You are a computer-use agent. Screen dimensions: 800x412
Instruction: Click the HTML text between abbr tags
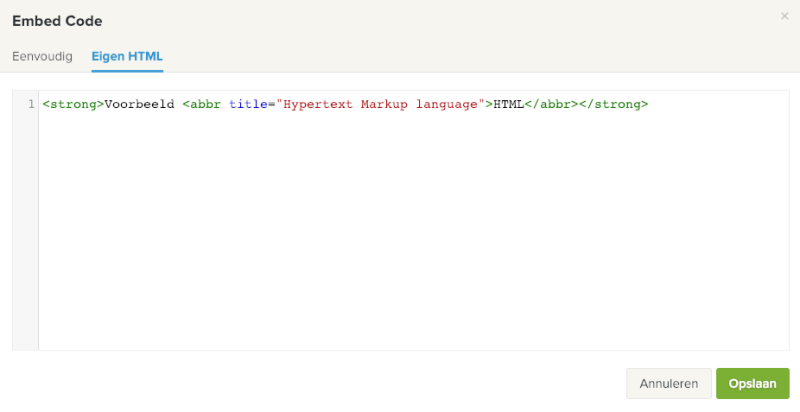tap(509, 104)
